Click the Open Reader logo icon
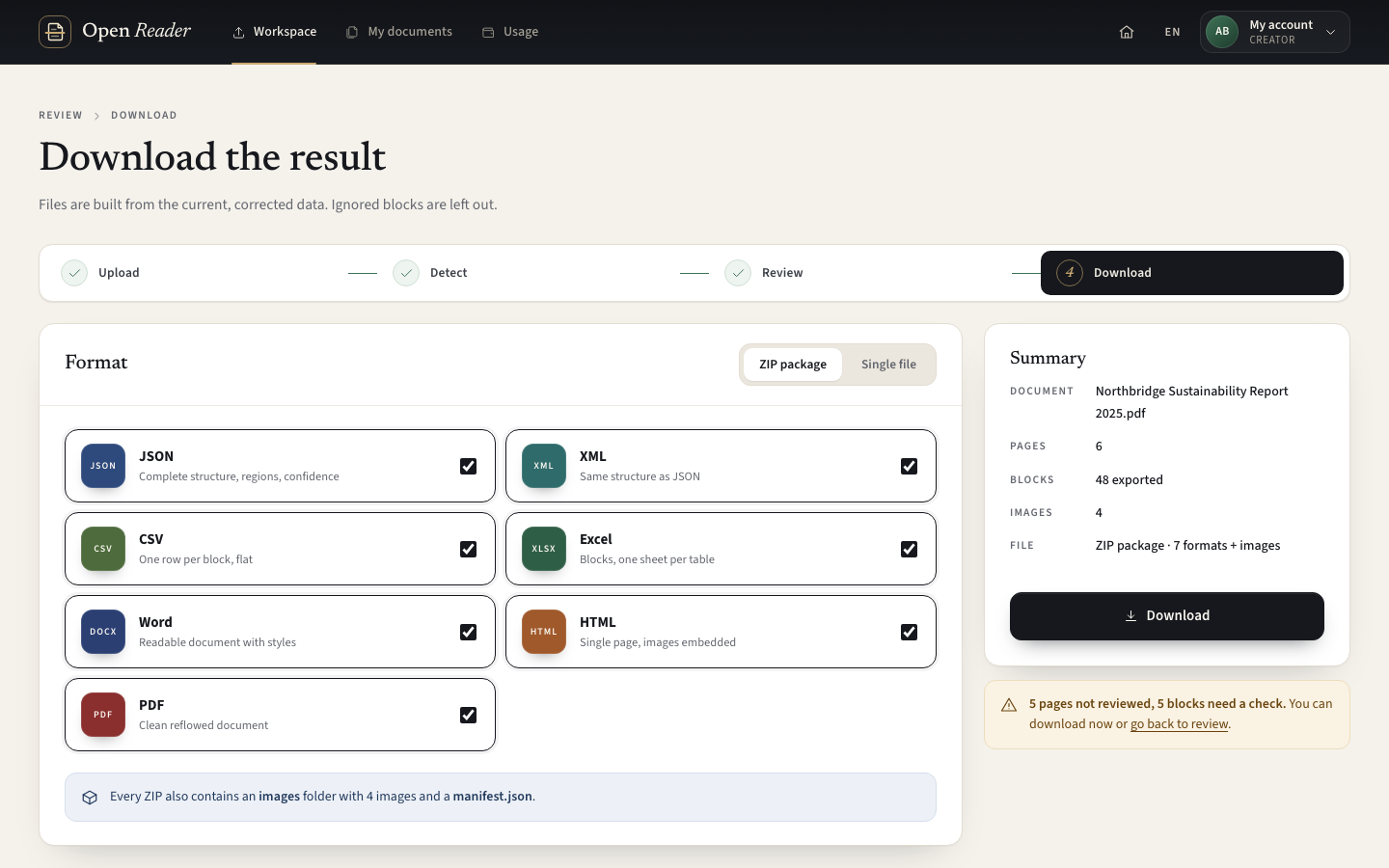 click(55, 32)
